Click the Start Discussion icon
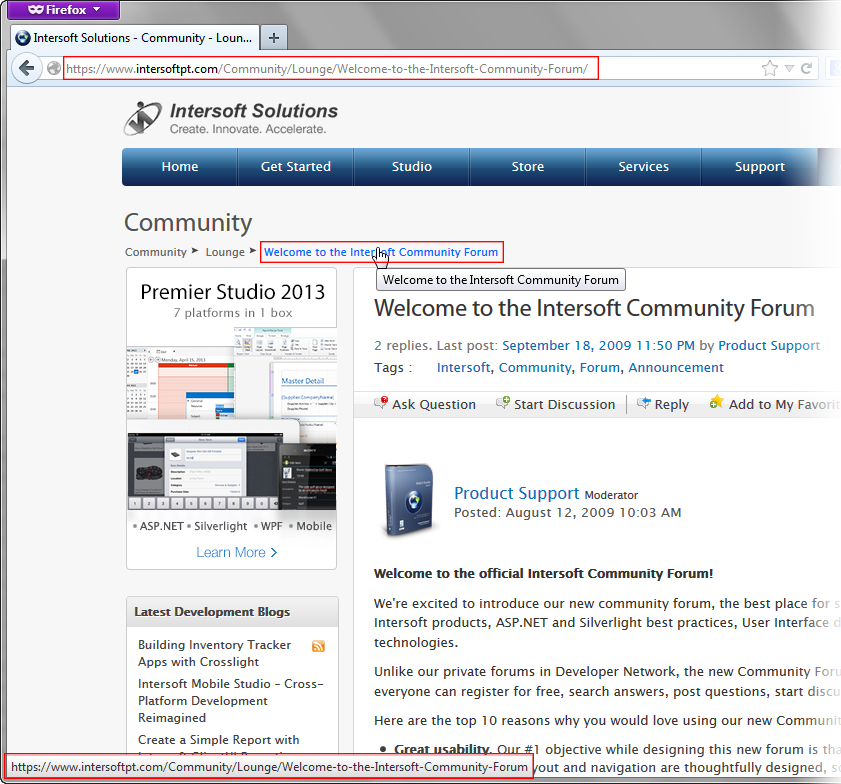Viewport: 841px width, 784px height. point(503,402)
